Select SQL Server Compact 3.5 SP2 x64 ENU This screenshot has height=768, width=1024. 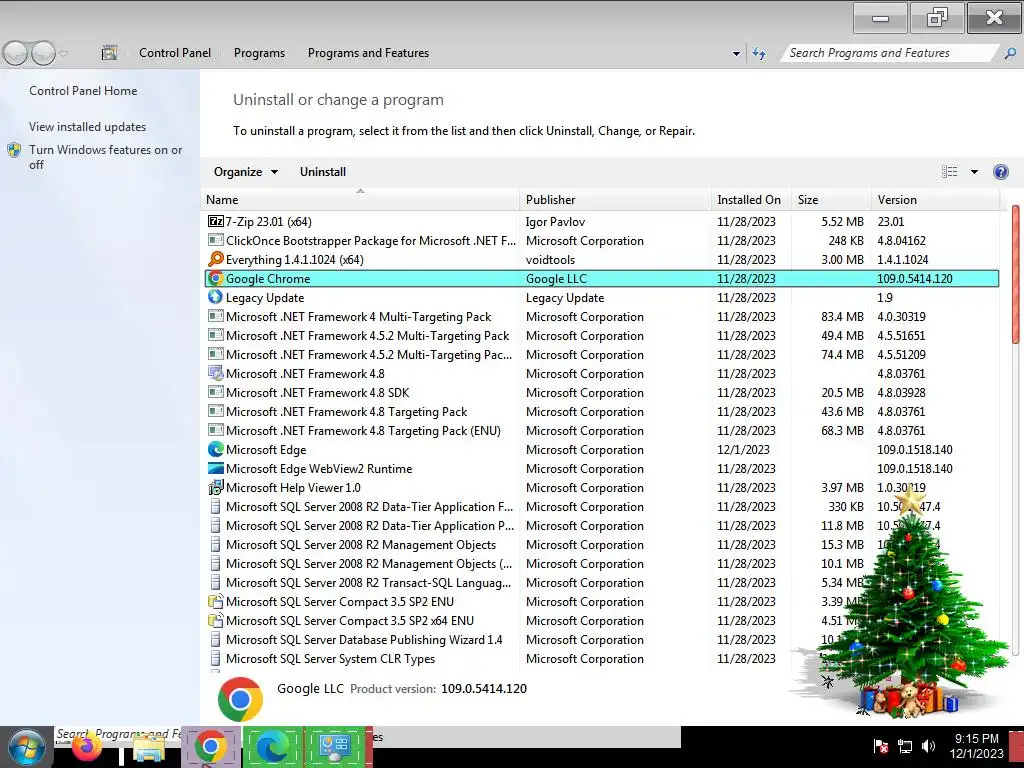pos(601,620)
